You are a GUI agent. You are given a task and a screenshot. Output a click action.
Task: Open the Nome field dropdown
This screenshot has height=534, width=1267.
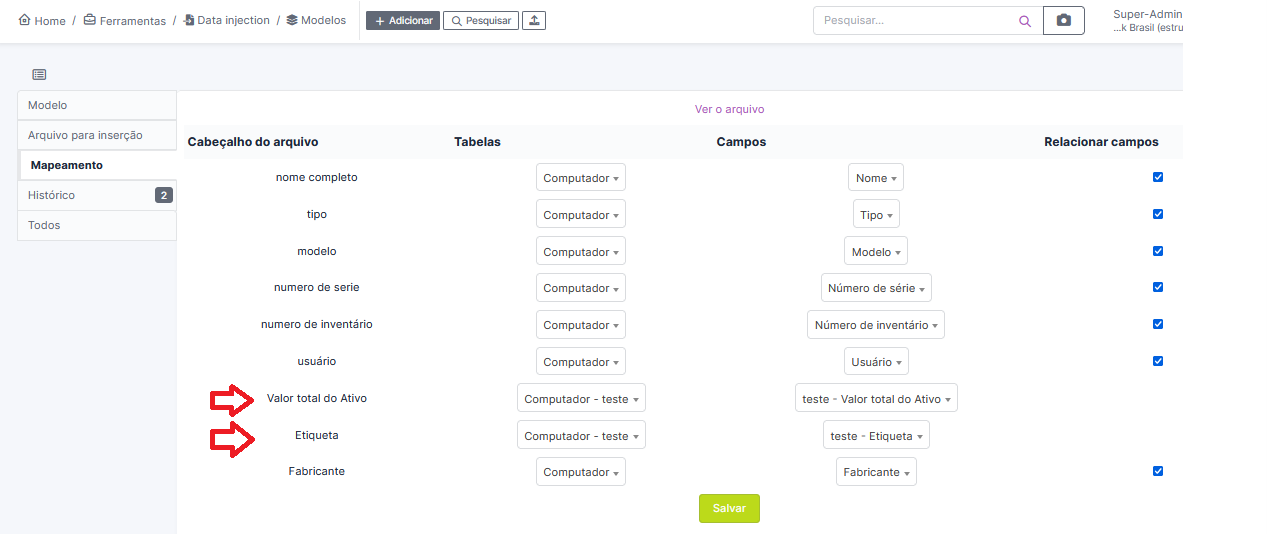click(876, 178)
